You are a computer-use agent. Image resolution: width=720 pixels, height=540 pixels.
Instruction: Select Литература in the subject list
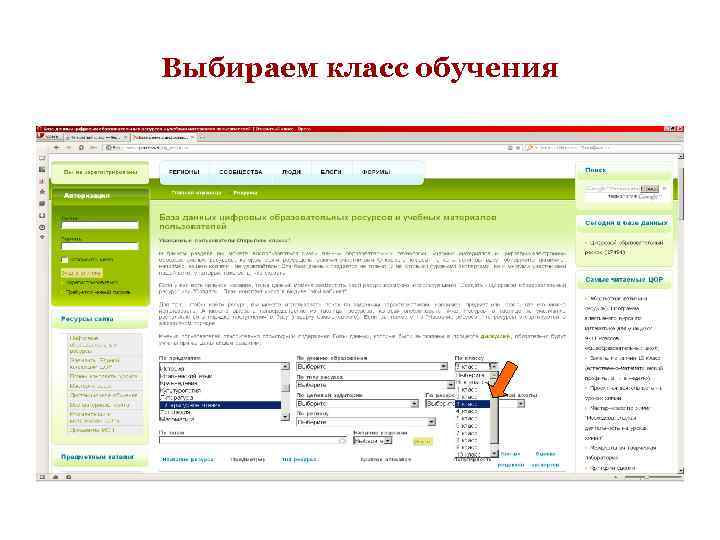pyautogui.click(x=220, y=398)
